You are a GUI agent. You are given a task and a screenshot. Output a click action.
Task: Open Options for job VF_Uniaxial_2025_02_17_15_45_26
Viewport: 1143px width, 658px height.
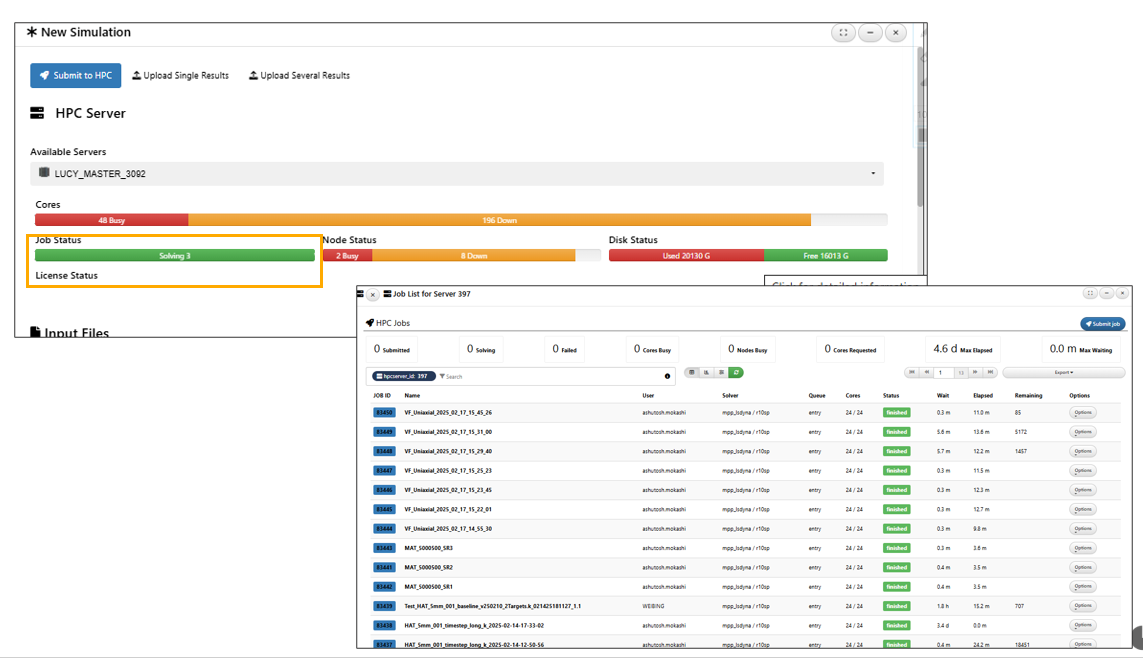point(1082,412)
